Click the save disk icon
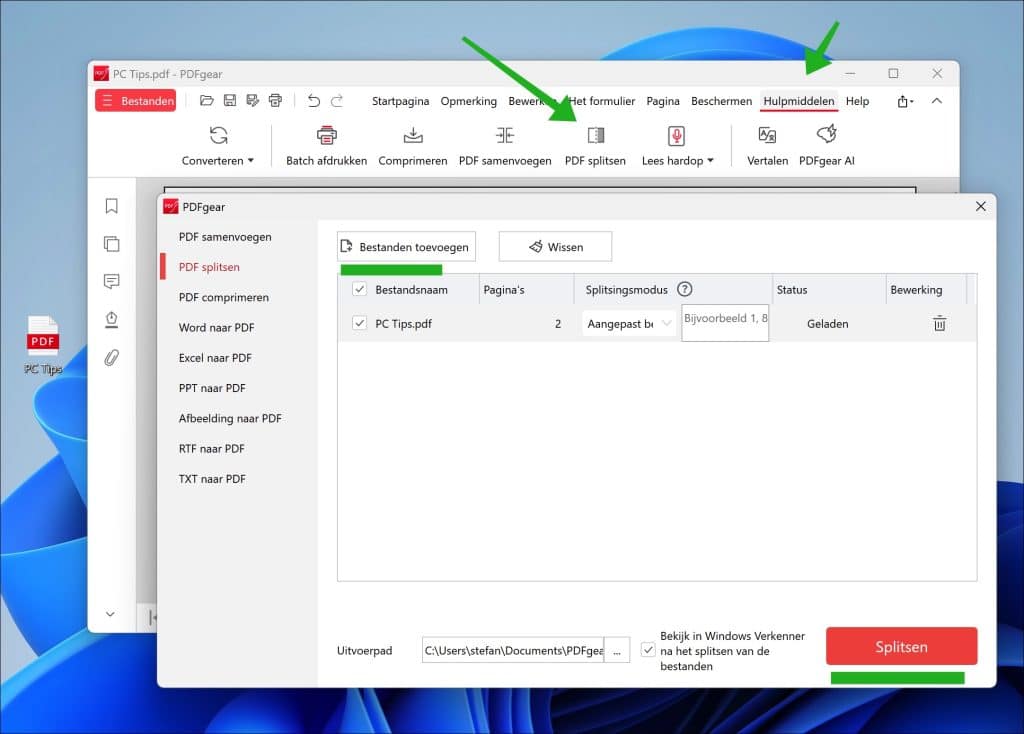Screen dimensions: 1024x734 (x=230, y=101)
